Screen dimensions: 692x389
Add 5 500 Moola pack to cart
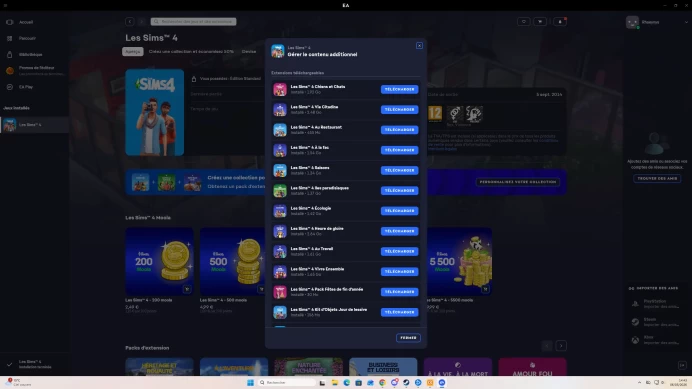485,289
